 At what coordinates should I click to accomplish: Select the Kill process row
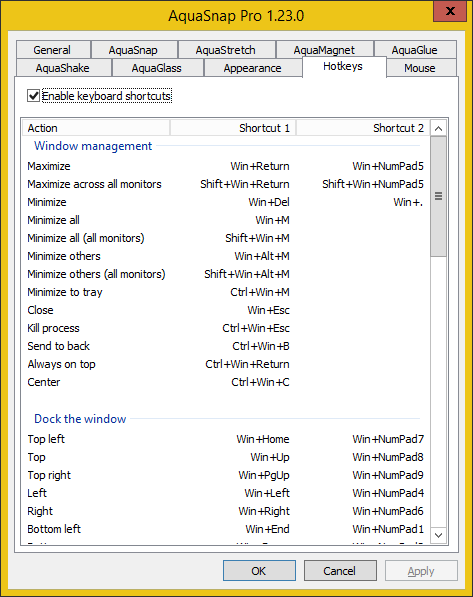pos(226,328)
